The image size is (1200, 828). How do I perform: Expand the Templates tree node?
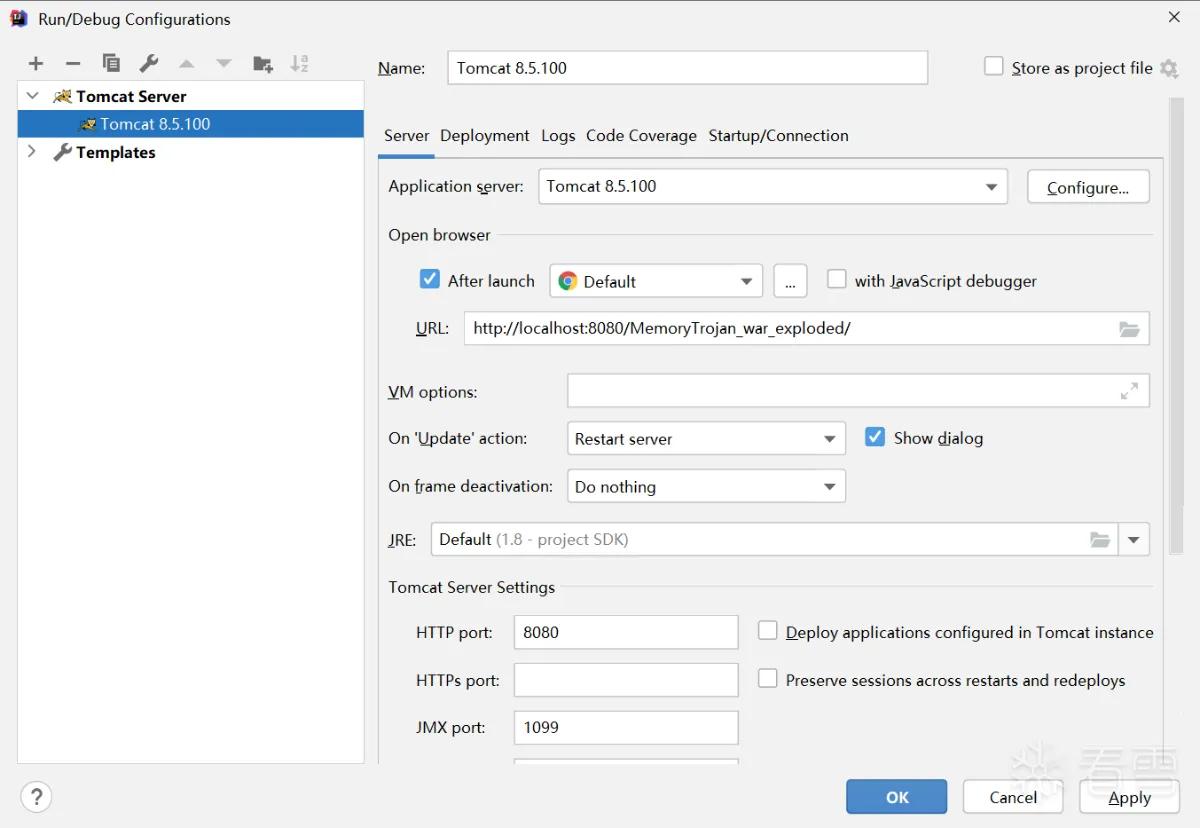tap(32, 152)
